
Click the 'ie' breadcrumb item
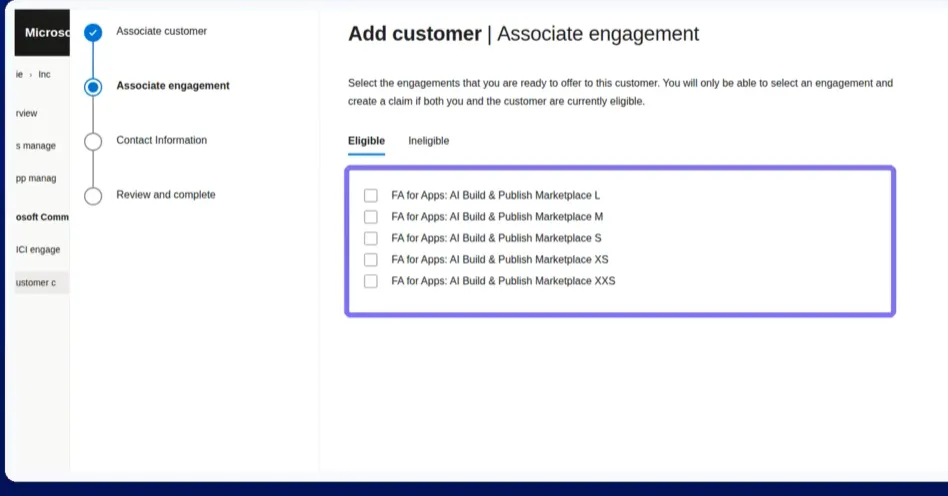click(x=19, y=74)
